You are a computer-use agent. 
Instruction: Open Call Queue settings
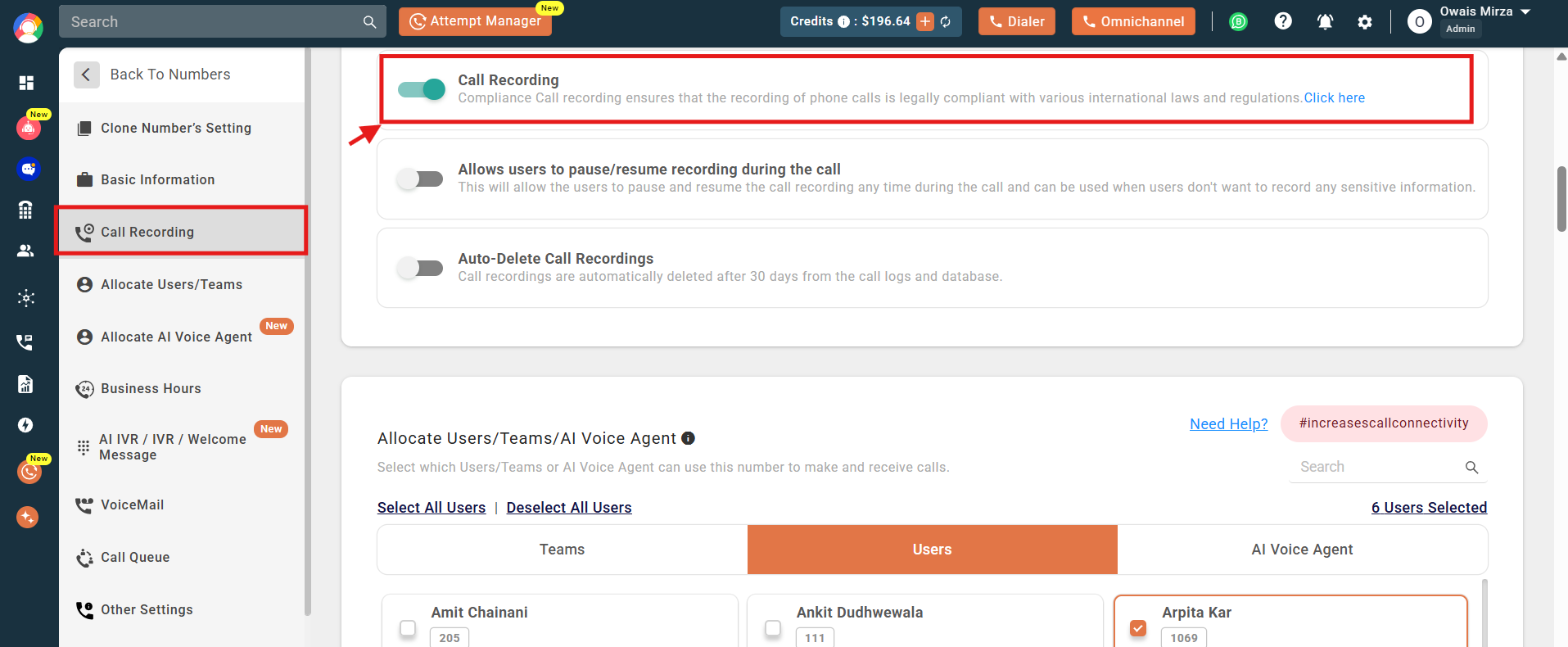pos(182,557)
